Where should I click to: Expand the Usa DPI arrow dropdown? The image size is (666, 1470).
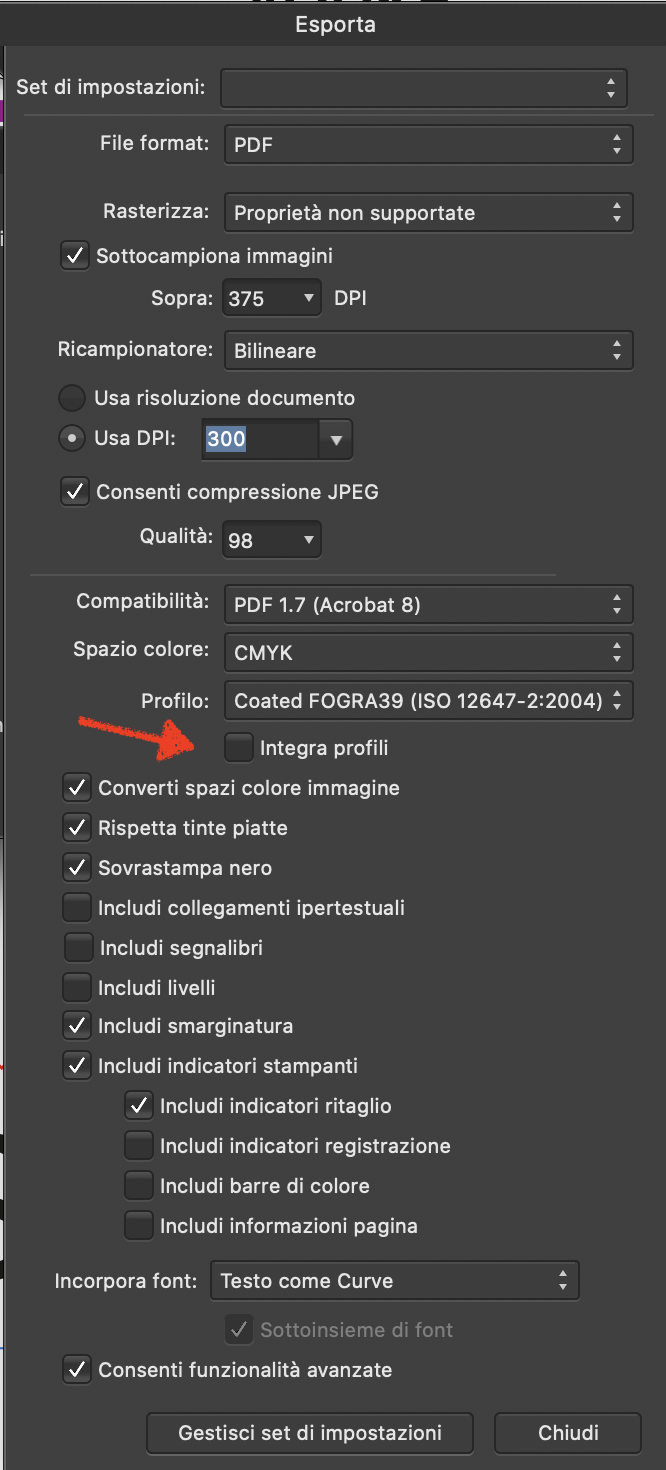(336, 439)
